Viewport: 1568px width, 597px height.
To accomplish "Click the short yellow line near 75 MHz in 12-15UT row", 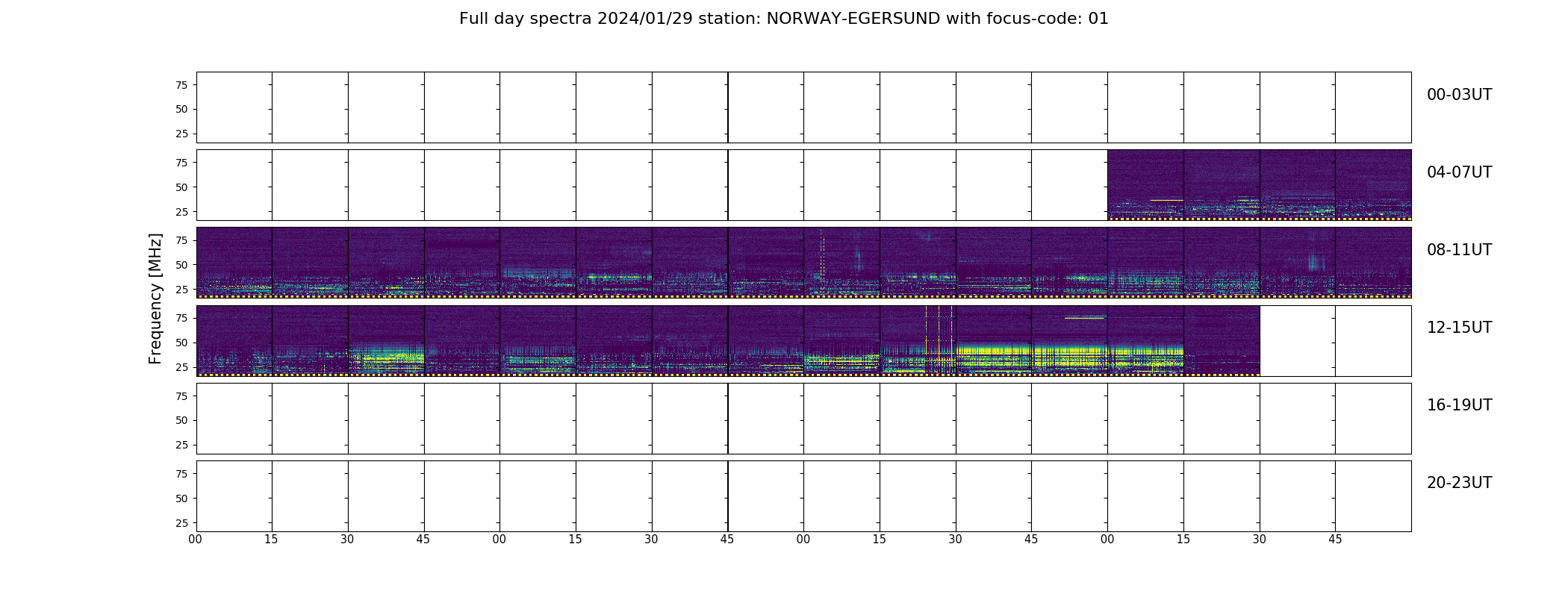I will [x=1084, y=318].
